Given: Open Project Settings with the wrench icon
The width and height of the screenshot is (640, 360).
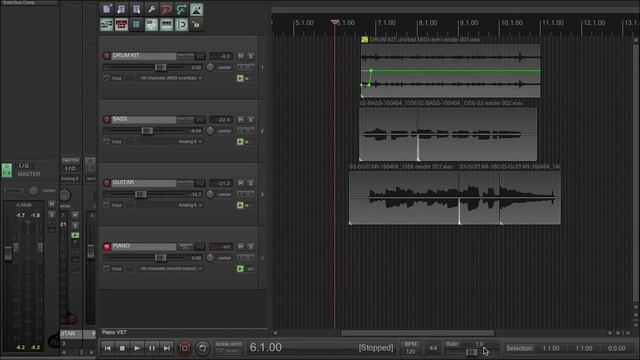Looking at the screenshot, I should [151, 9].
